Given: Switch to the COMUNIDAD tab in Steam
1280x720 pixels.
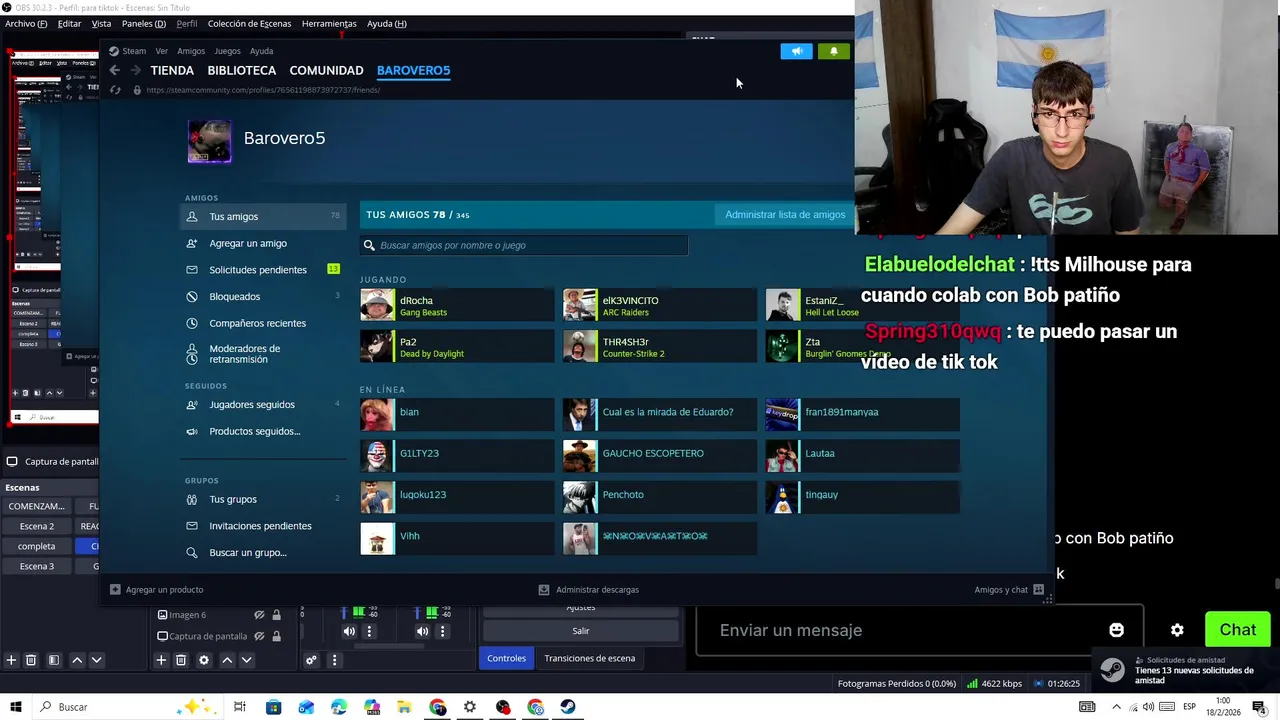Looking at the screenshot, I should click(326, 70).
